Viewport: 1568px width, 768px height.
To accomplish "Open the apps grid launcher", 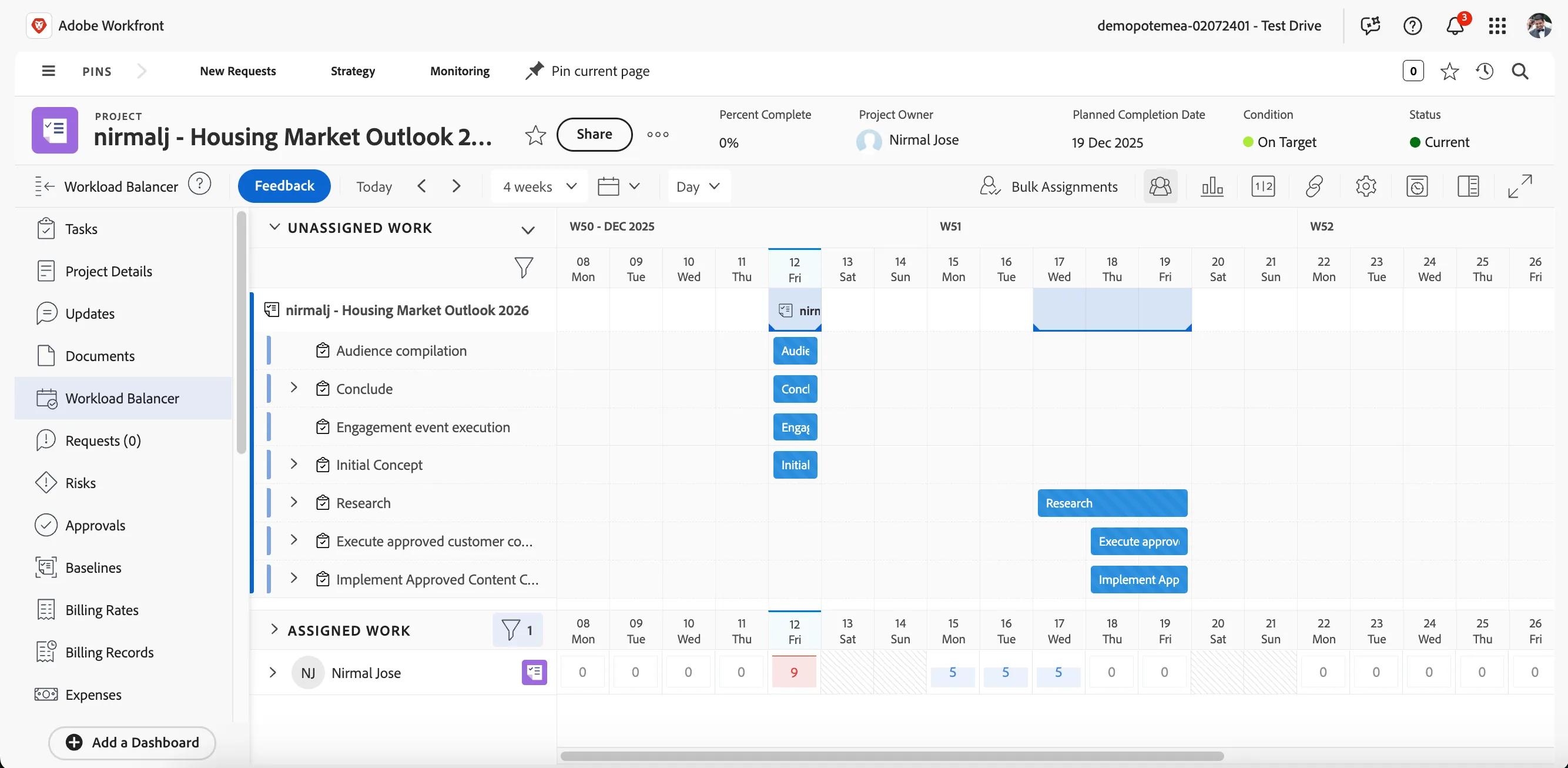I will tap(1497, 25).
